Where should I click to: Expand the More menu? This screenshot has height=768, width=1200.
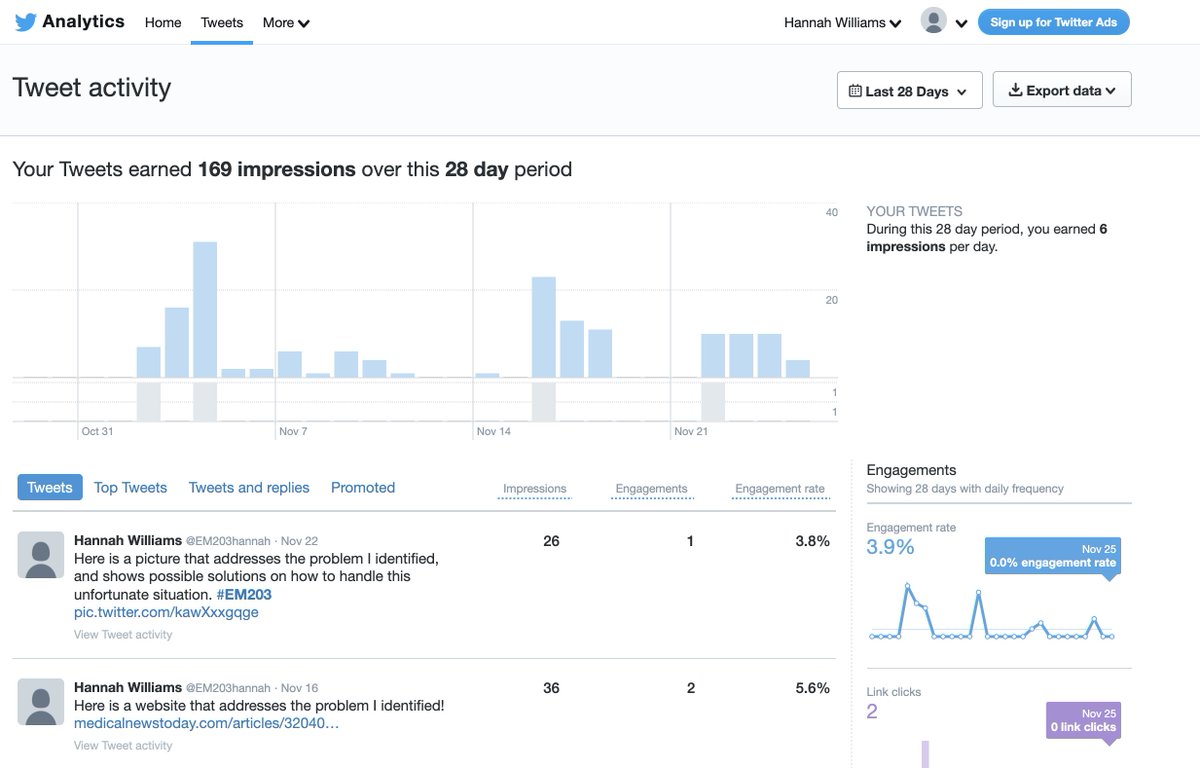(286, 22)
